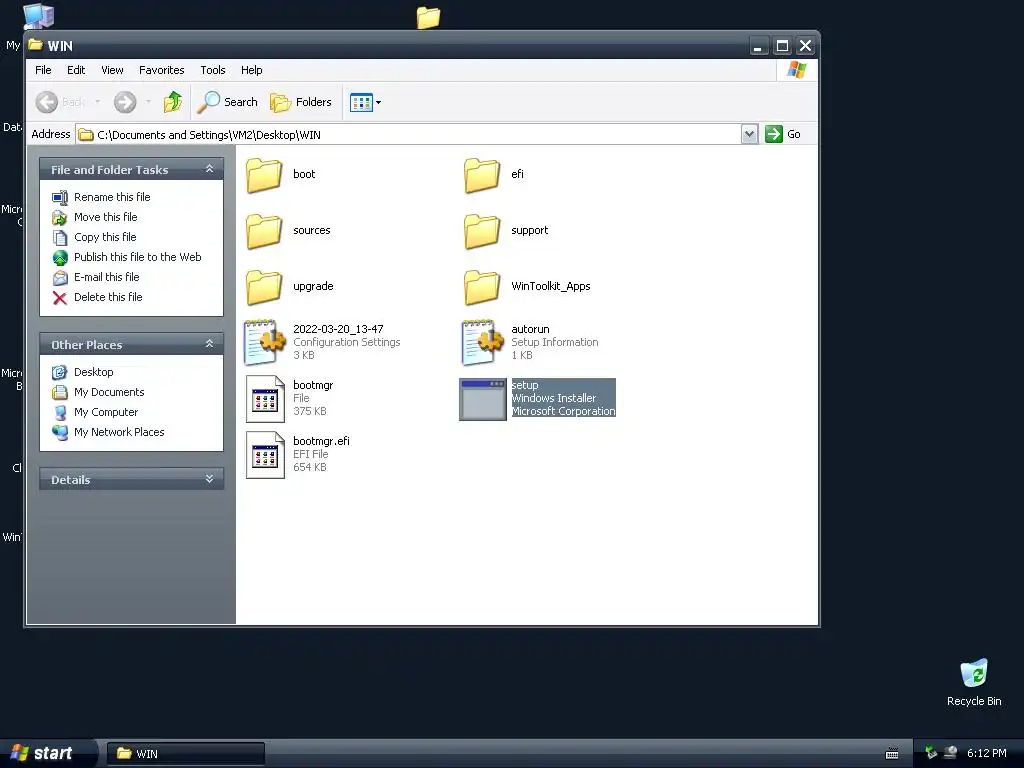Screen dimensions: 1024x768
Task: Click the autorun file name text
Action: click(x=530, y=330)
